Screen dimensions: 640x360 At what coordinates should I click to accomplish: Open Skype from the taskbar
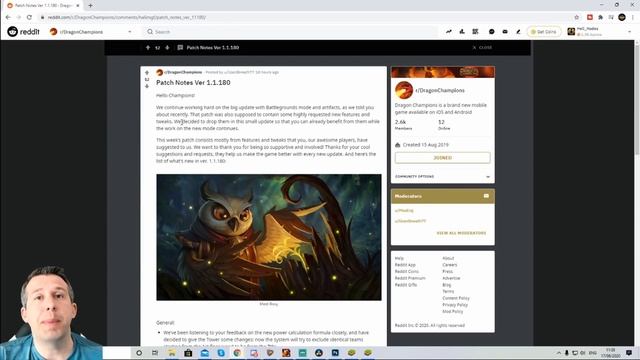221,353
